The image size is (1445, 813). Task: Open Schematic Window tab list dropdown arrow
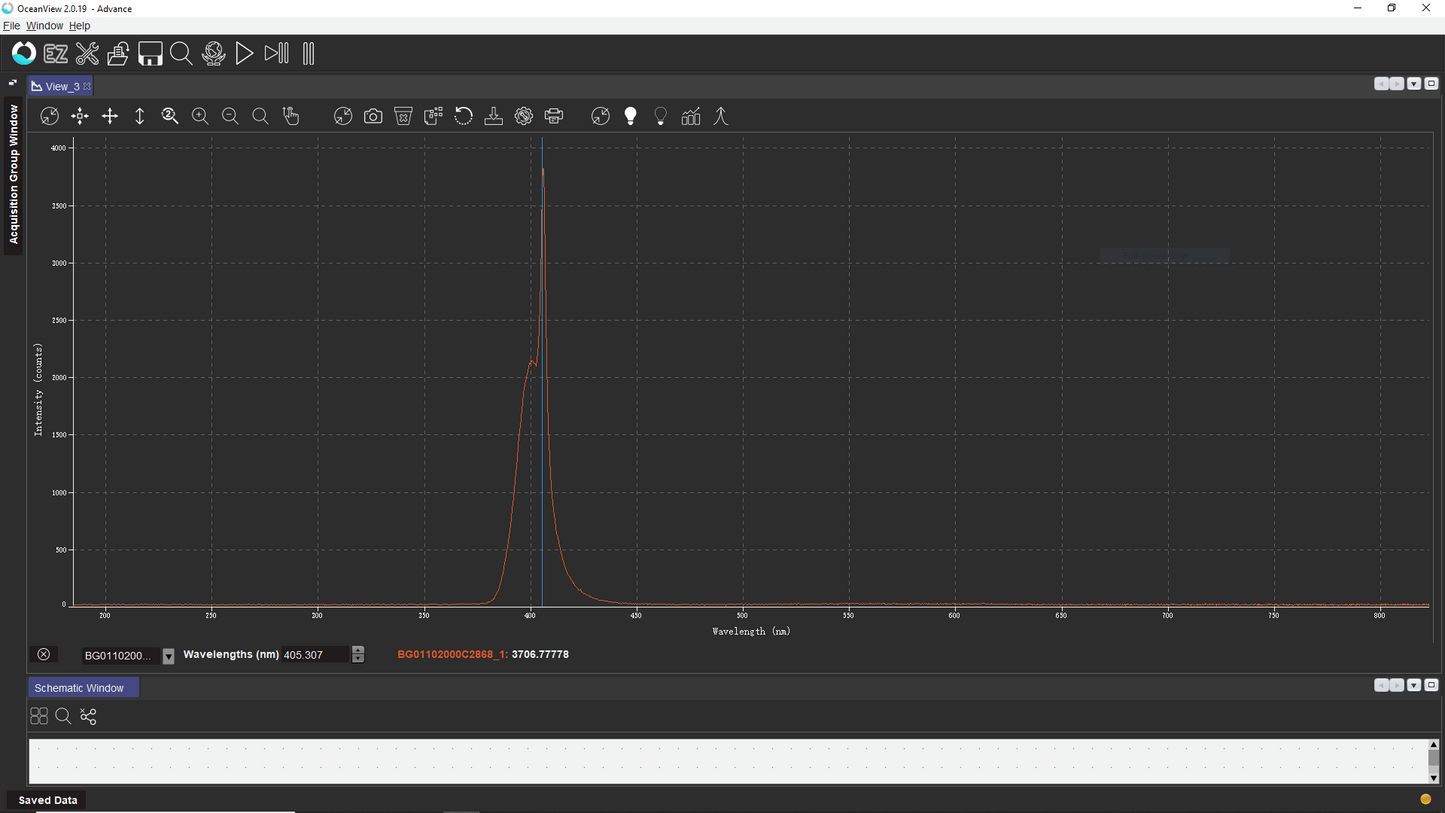point(1414,685)
